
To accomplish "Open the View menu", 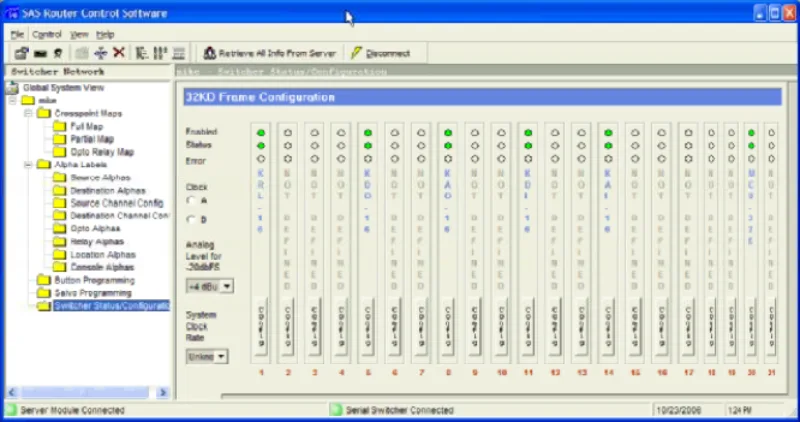I will pyautogui.click(x=79, y=34).
